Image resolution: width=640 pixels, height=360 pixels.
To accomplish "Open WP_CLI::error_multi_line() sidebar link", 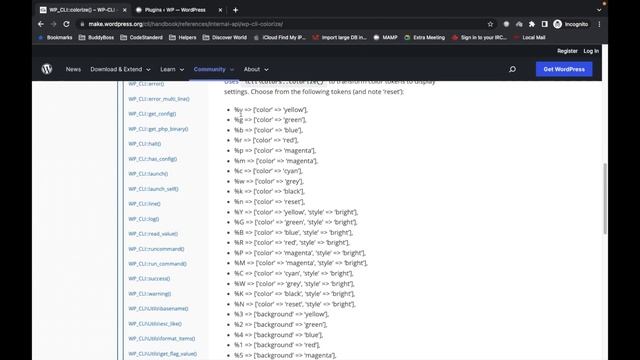I will pyautogui.click(x=159, y=99).
